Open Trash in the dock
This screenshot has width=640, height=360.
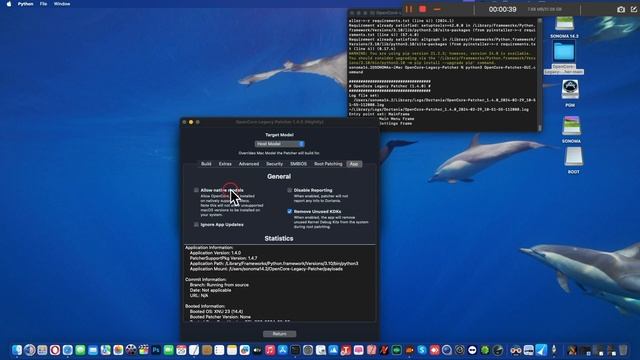click(x=623, y=350)
